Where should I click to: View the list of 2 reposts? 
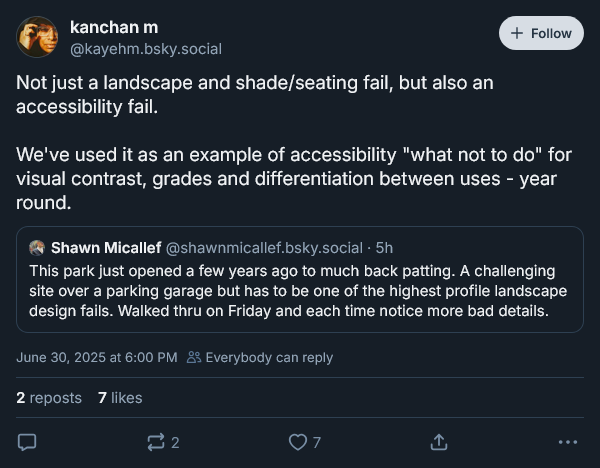pyautogui.click(x=49, y=398)
